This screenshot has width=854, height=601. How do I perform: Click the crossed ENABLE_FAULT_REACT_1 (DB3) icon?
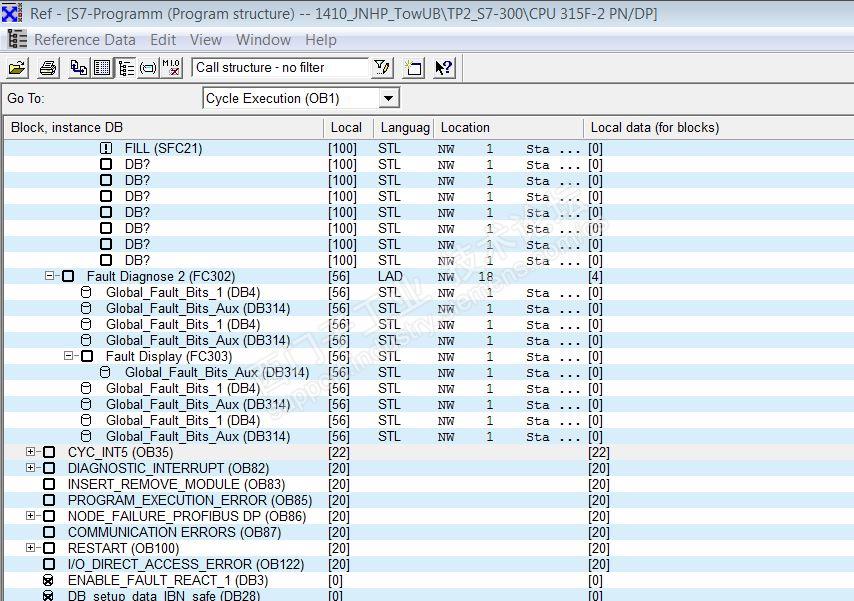coord(48,580)
